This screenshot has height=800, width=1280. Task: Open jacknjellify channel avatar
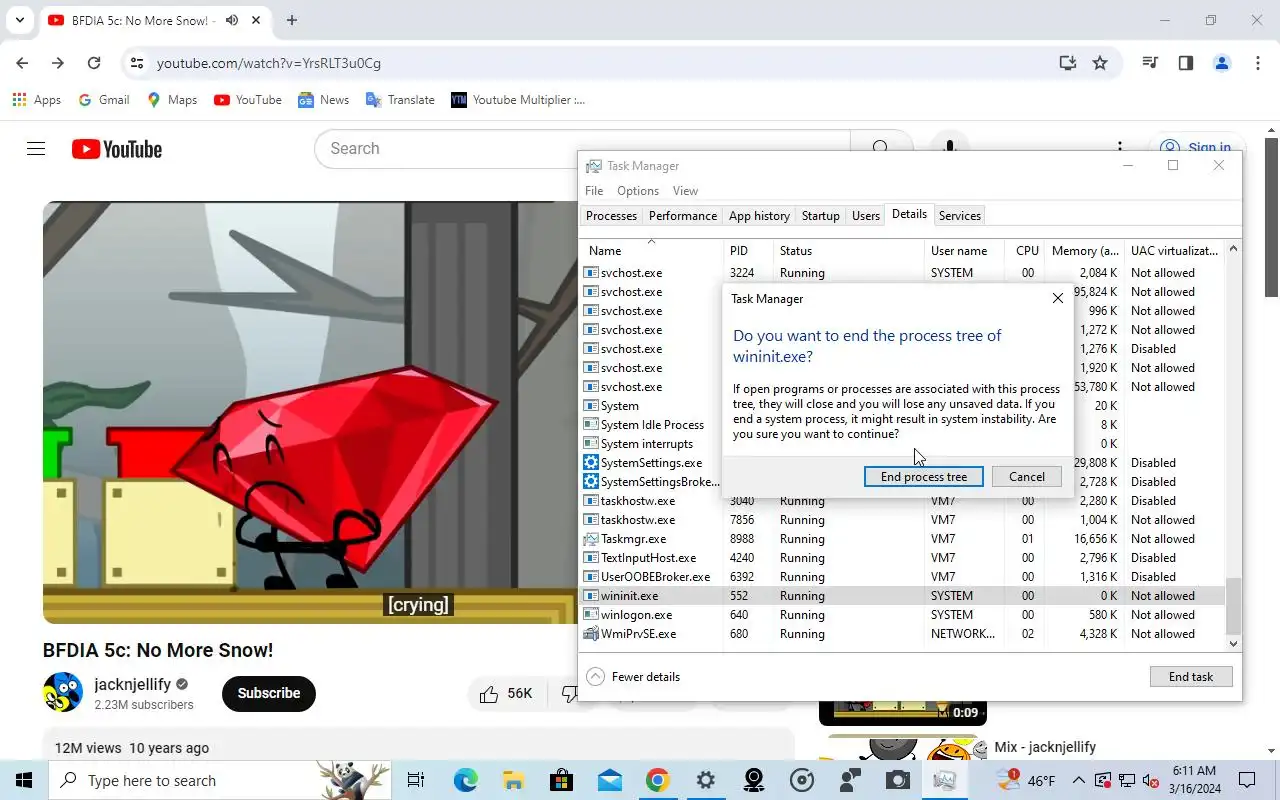63,692
